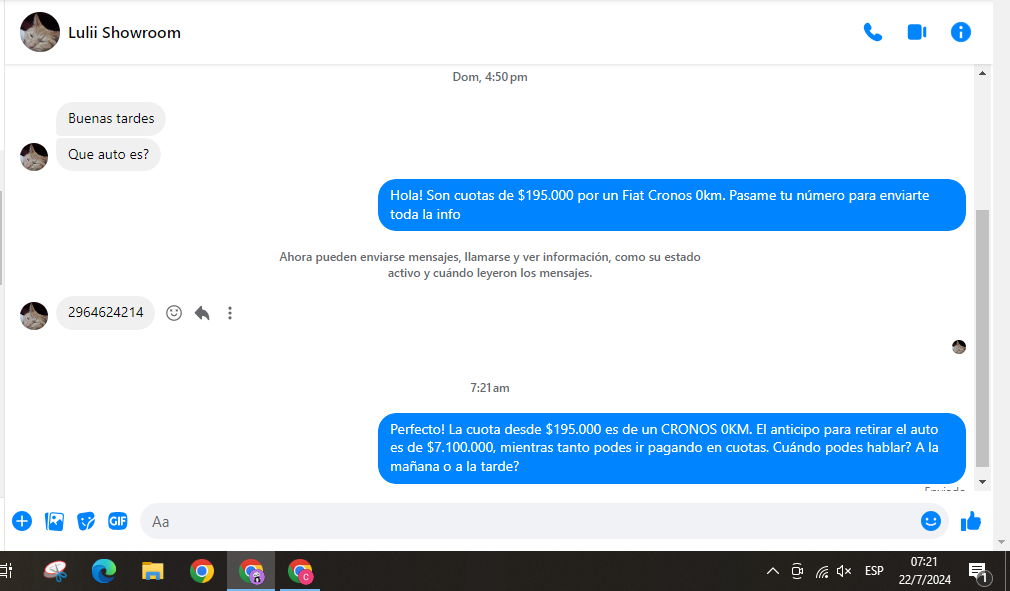
Task: Open Microsoft Edge from taskbar
Action: coord(104,571)
